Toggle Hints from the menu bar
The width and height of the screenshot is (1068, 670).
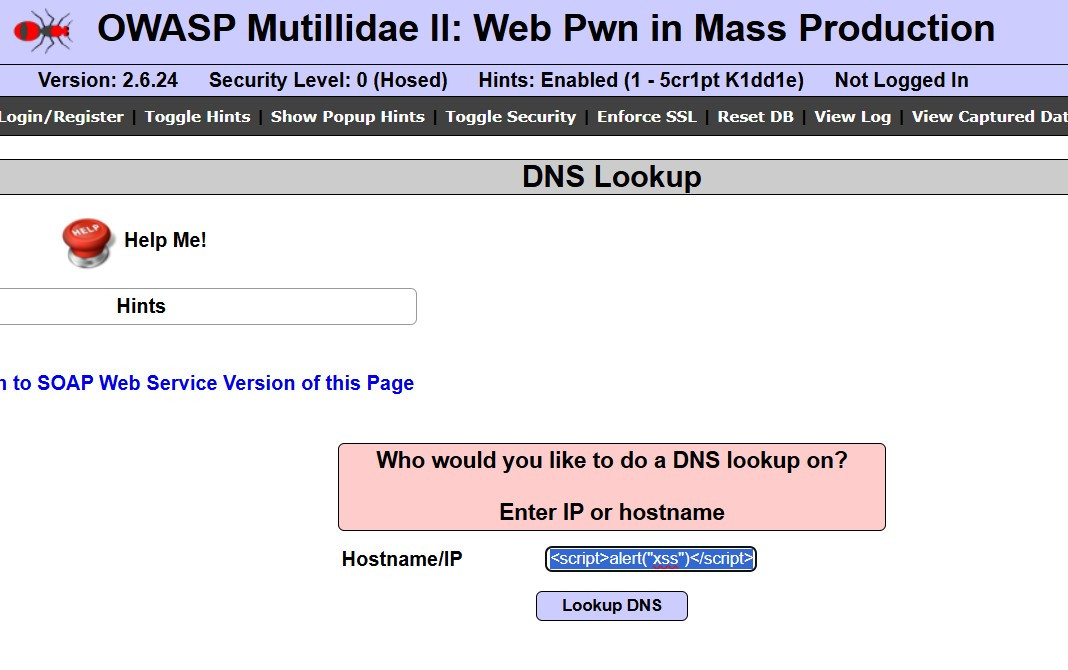tap(197, 117)
